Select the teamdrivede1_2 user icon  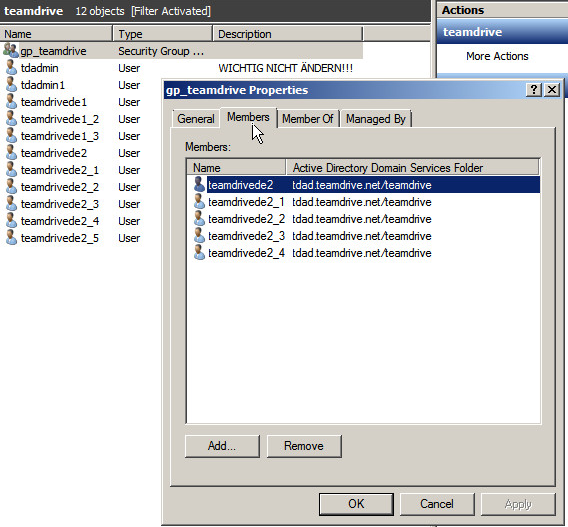[x=11, y=119]
